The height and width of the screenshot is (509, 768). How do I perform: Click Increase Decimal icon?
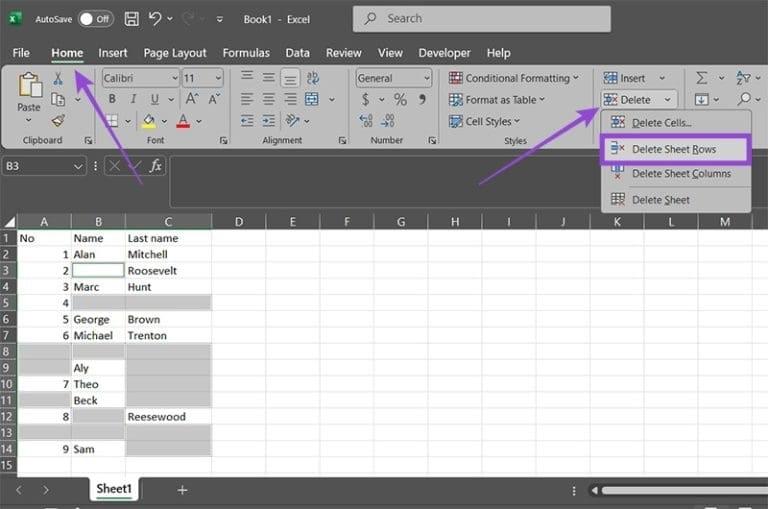(366, 121)
